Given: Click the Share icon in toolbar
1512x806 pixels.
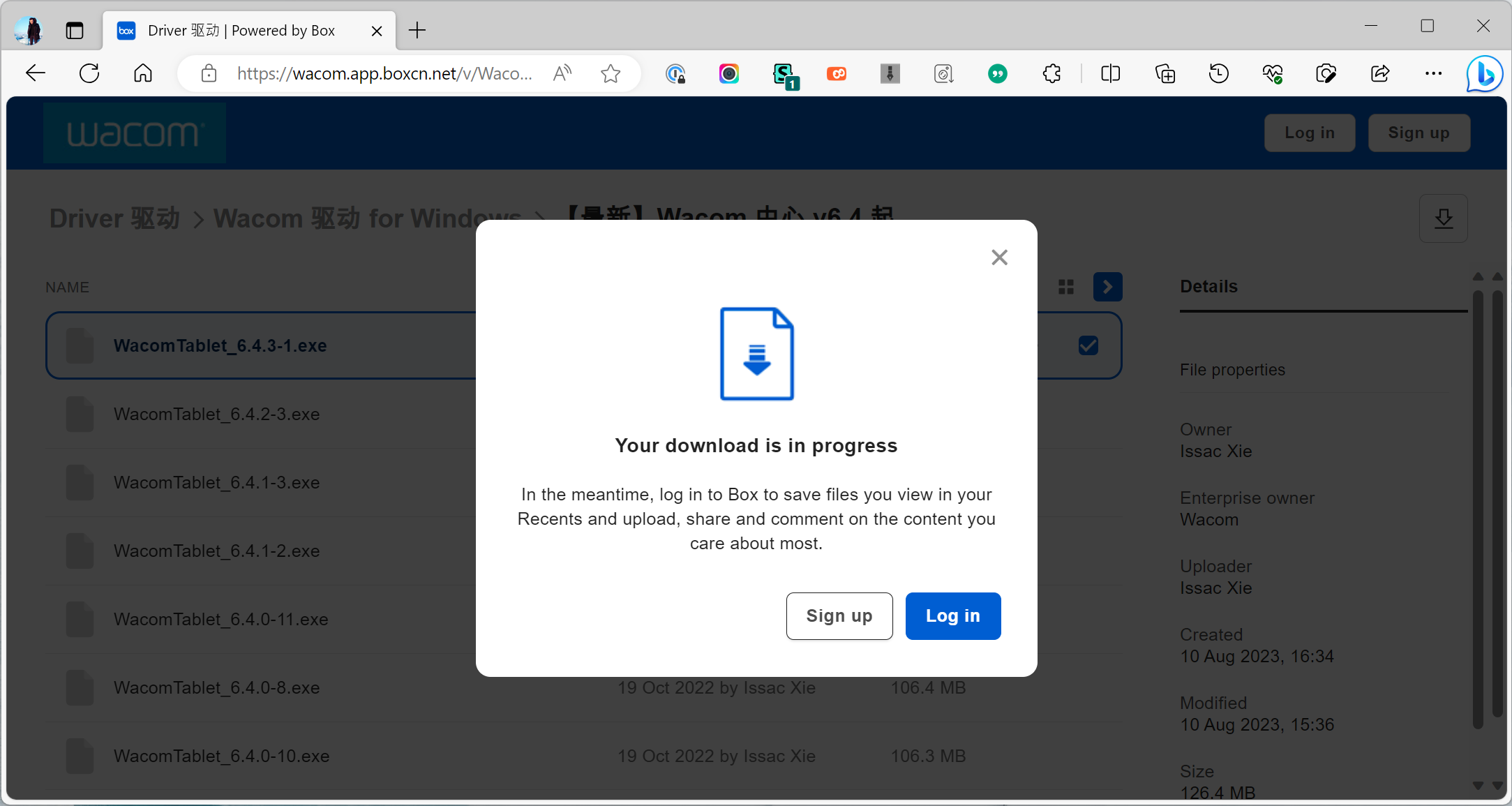Looking at the screenshot, I should [1379, 73].
